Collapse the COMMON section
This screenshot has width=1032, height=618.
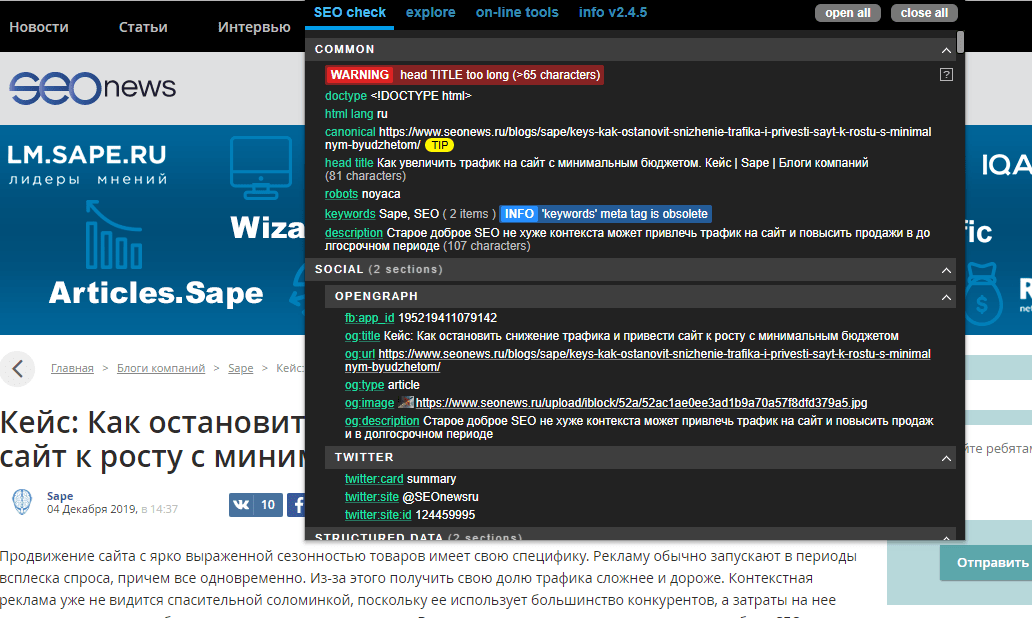tap(946, 50)
